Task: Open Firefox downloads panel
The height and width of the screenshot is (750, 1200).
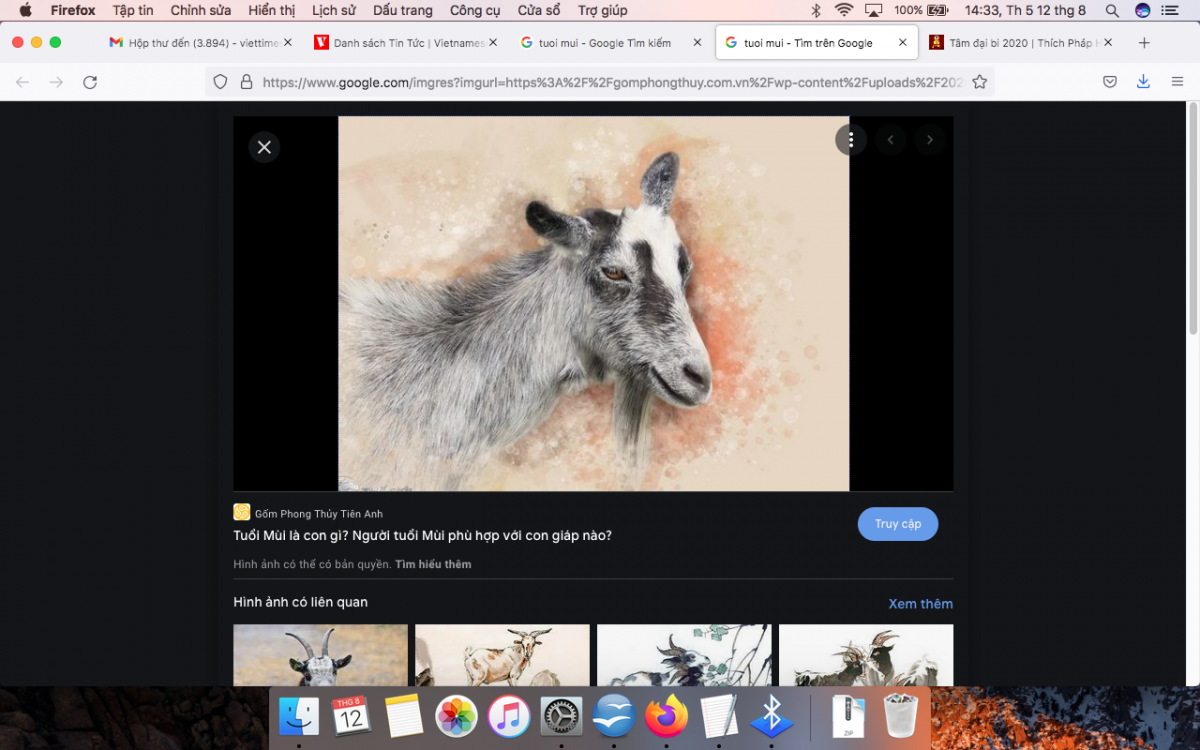Action: coord(1143,82)
